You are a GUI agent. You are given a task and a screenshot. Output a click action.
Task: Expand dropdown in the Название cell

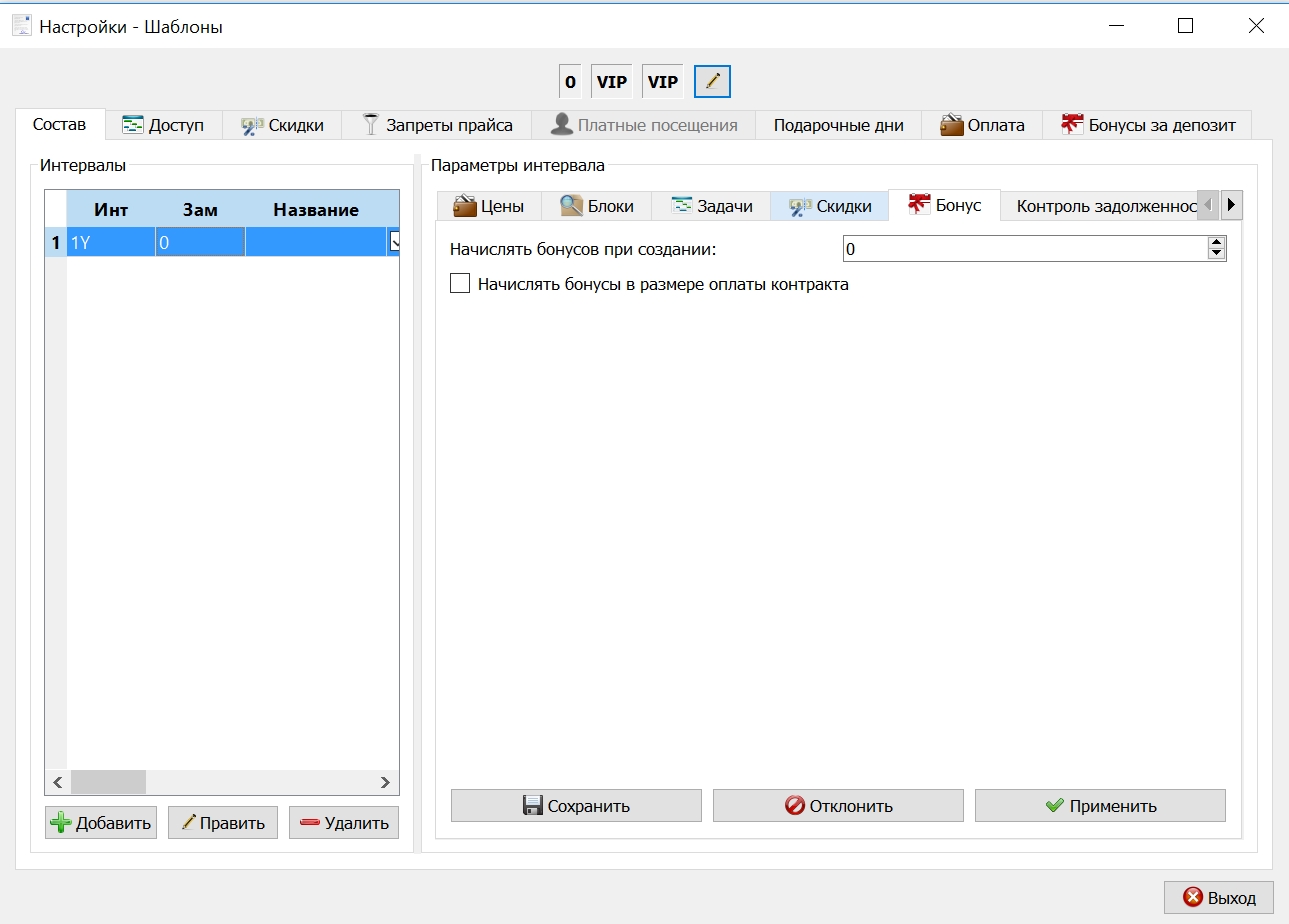pos(393,241)
